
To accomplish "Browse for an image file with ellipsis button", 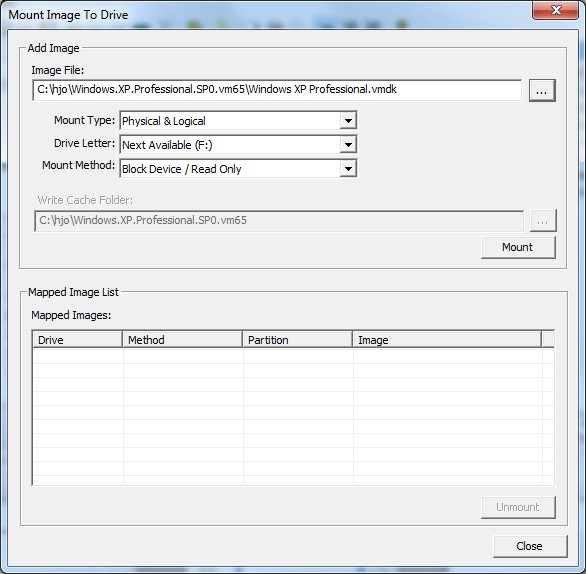I will pyautogui.click(x=542, y=90).
